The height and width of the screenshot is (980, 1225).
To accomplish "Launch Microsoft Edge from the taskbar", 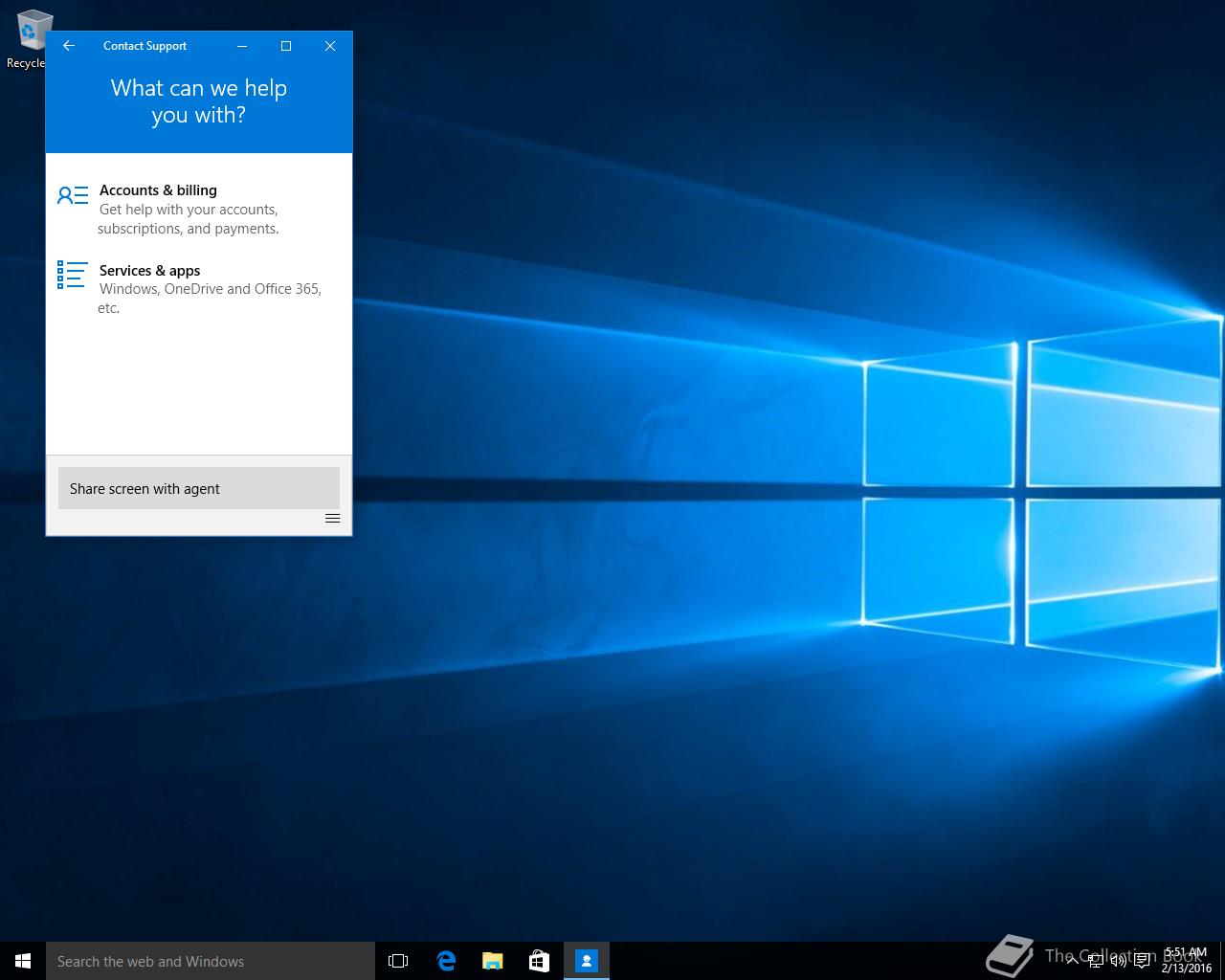I will coord(446,961).
